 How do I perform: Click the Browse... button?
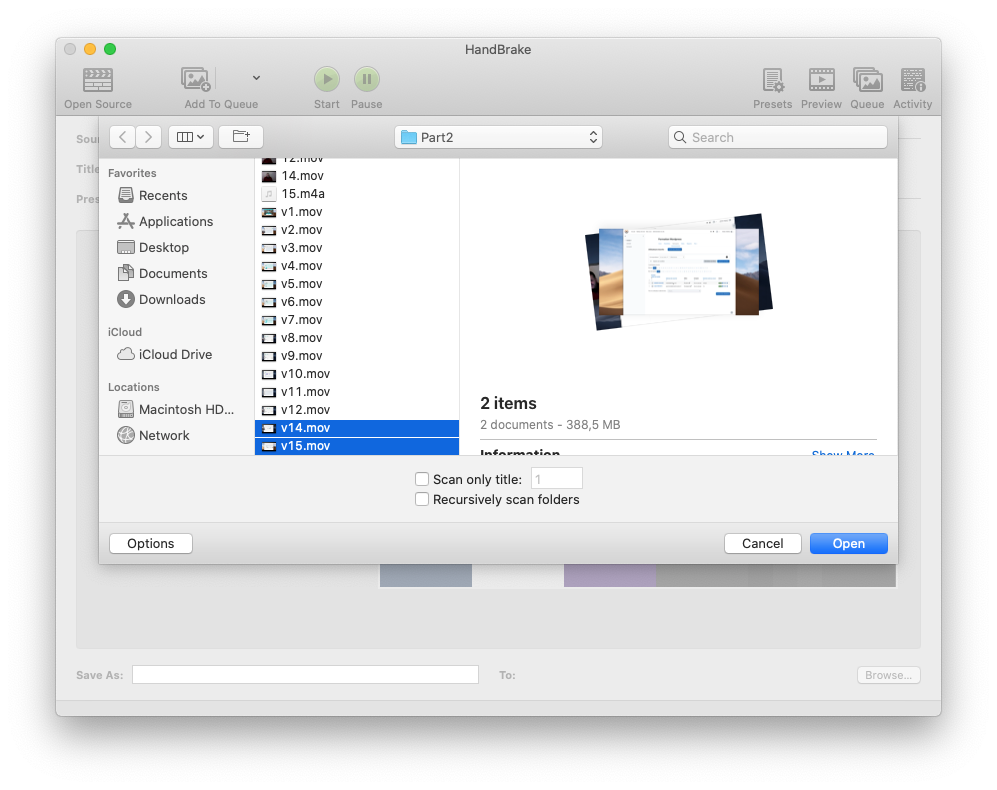pyautogui.click(x=888, y=675)
